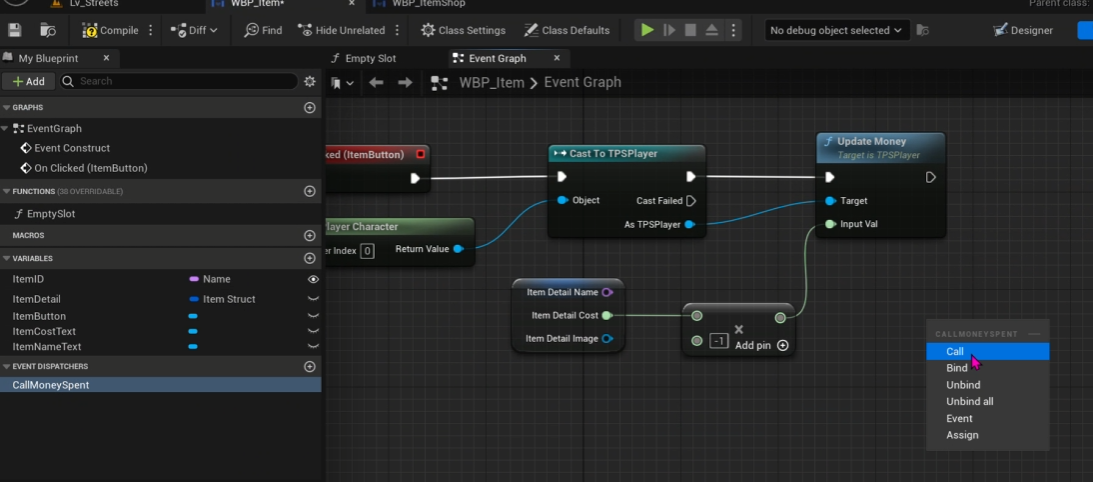The image size is (1093, 482).
Task: Click the frame skip button
Action: (x=669, y=30)
